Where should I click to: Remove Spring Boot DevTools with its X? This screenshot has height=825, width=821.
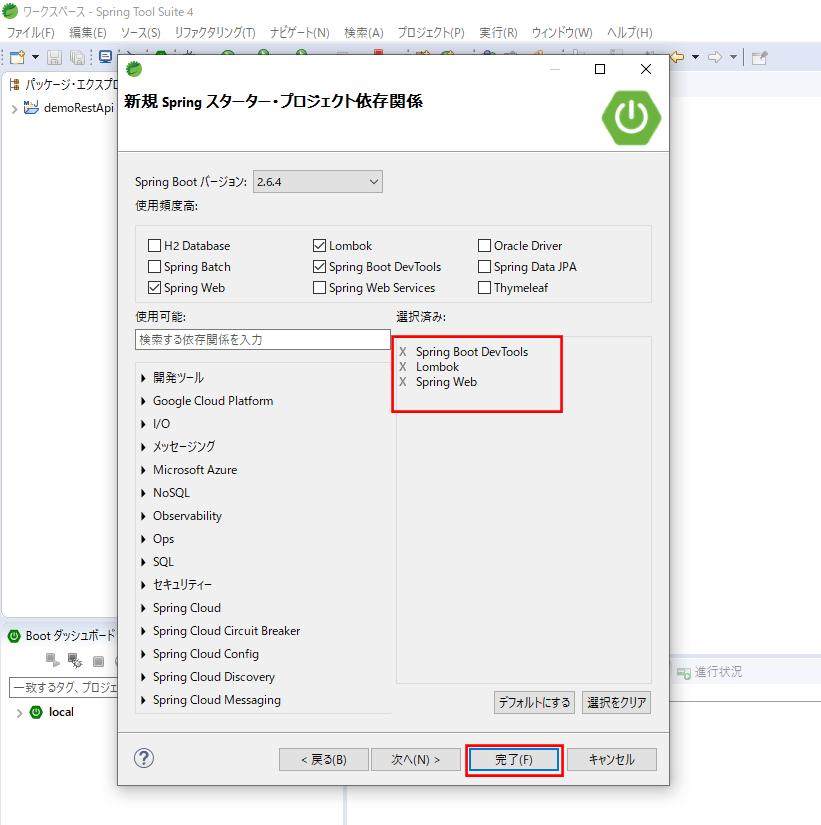tap(403, 351)
